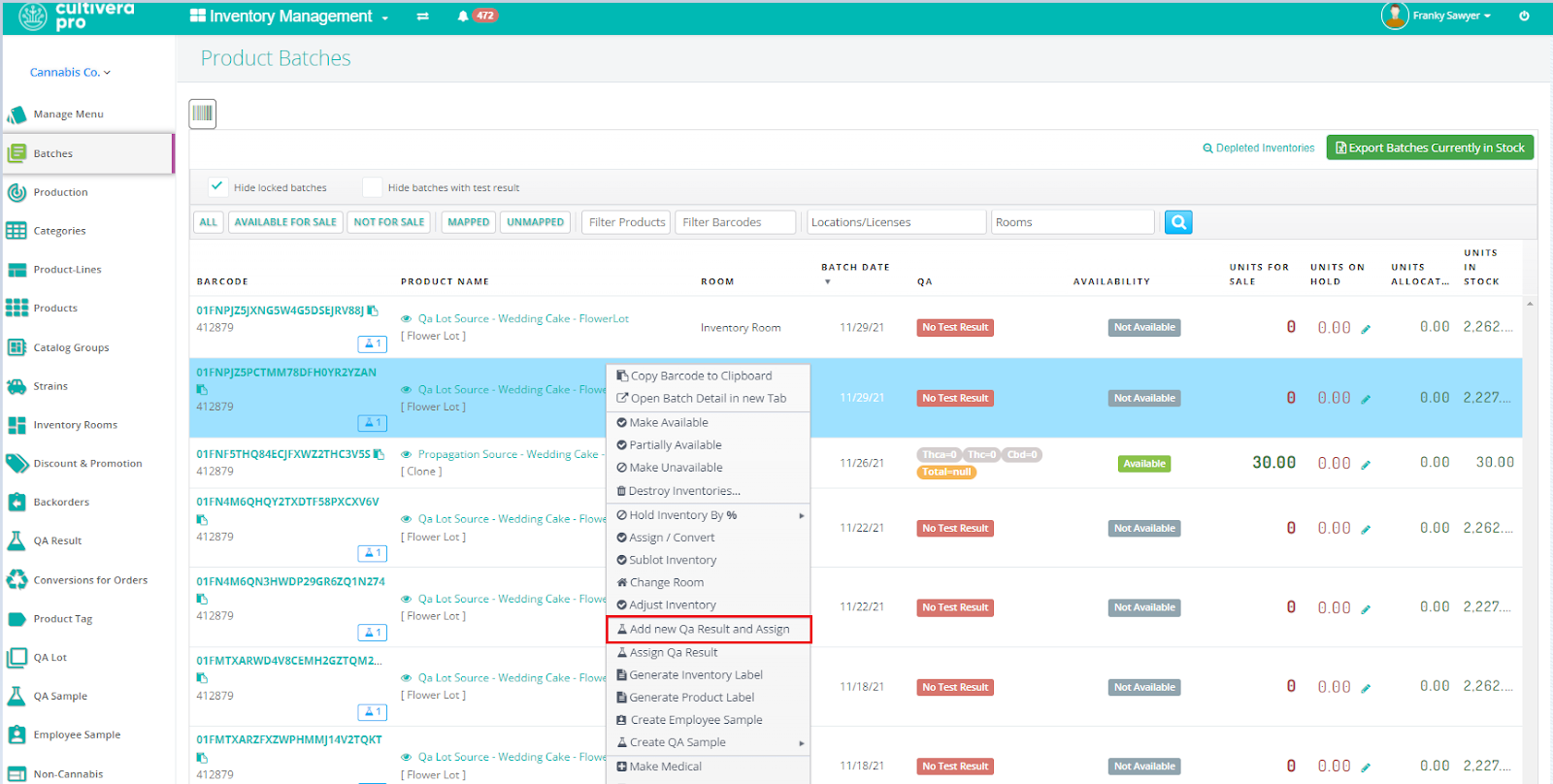Image resolution: width=1553 pixels, height=784 pixels.
Task: Click the barcode scanner icon button
Action: (x=202, y=114)
